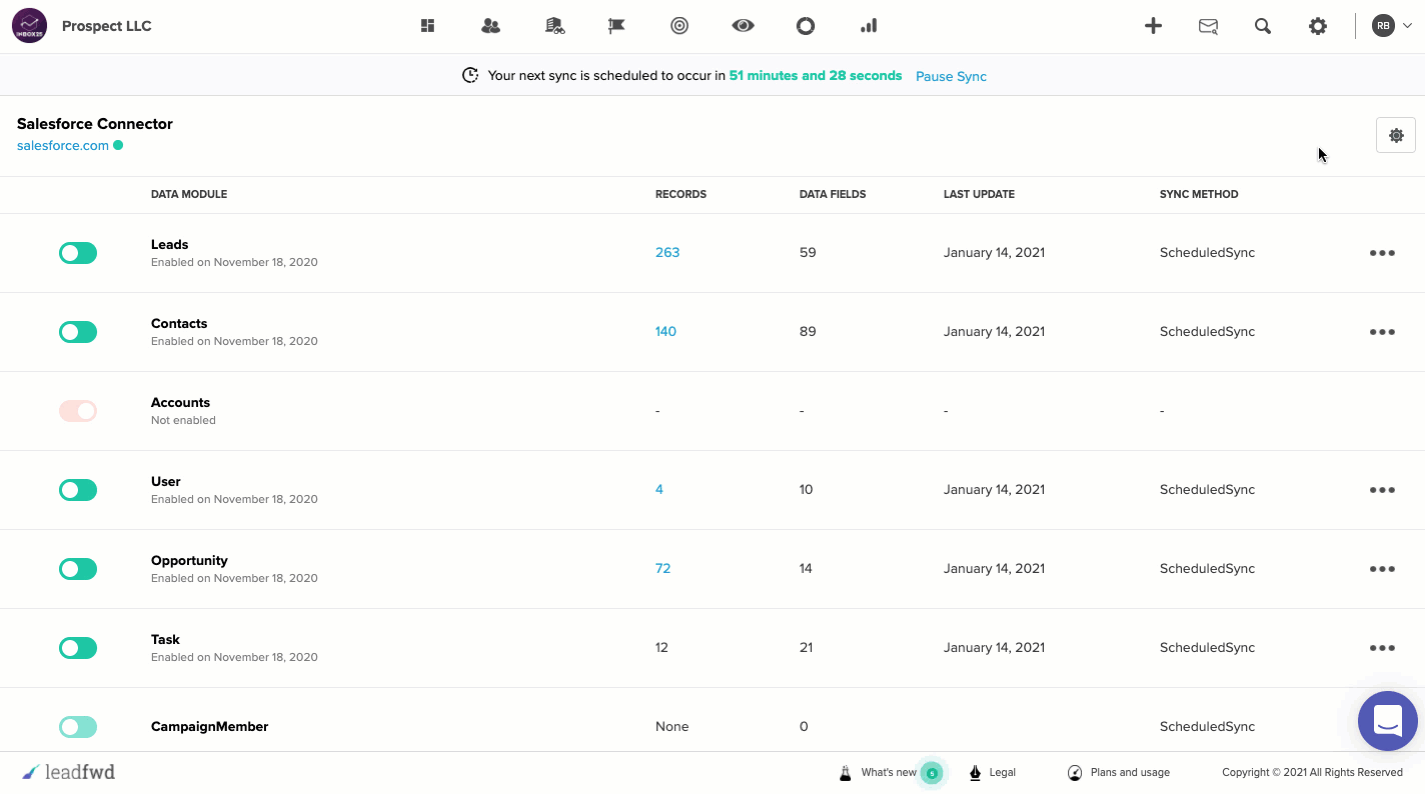
Task: Click the sync countdown timer text
Action: pyautogui.click(x=815, y=76)
